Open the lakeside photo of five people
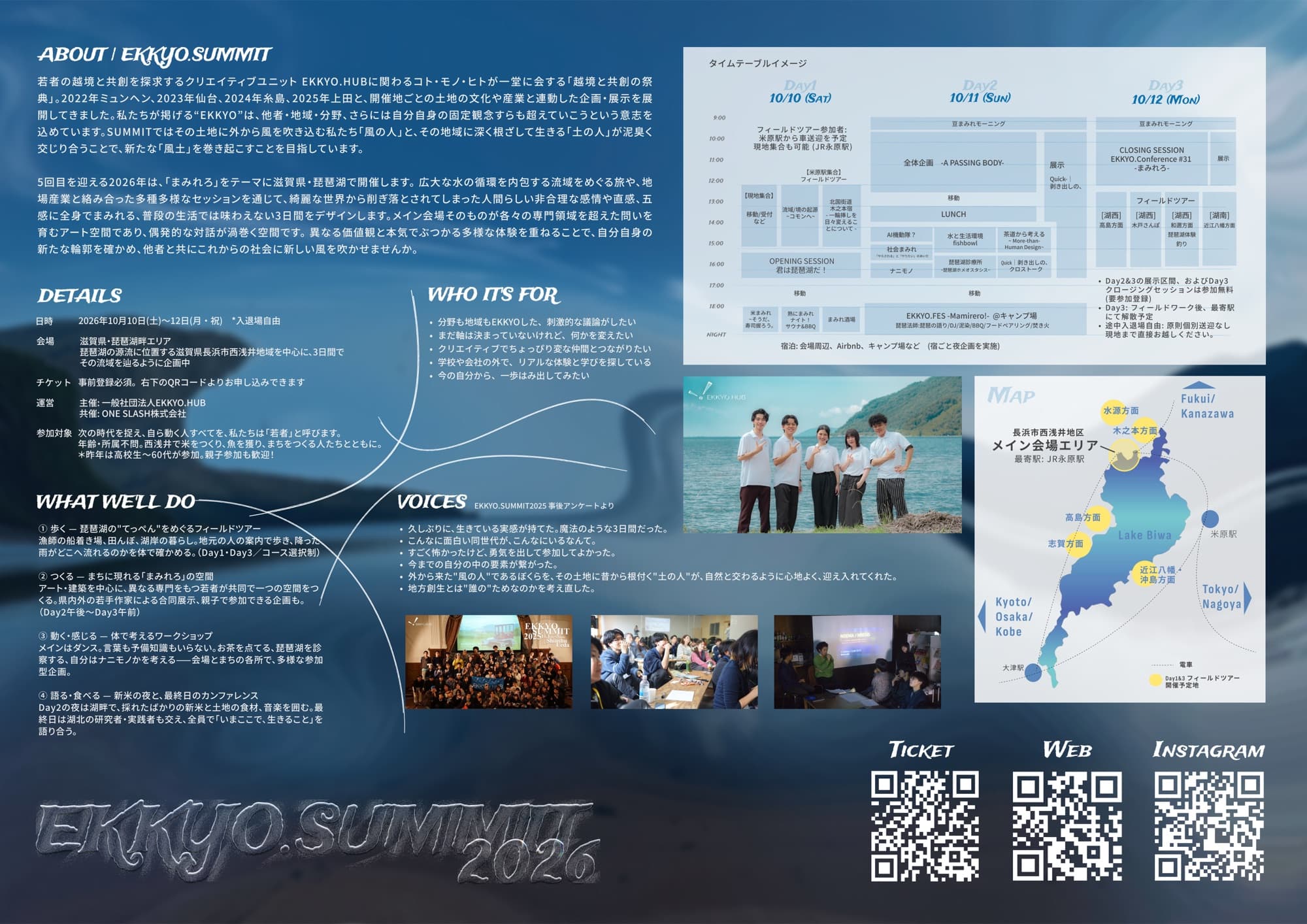This screenshot has width=1307, height=924. click(822, 454)
